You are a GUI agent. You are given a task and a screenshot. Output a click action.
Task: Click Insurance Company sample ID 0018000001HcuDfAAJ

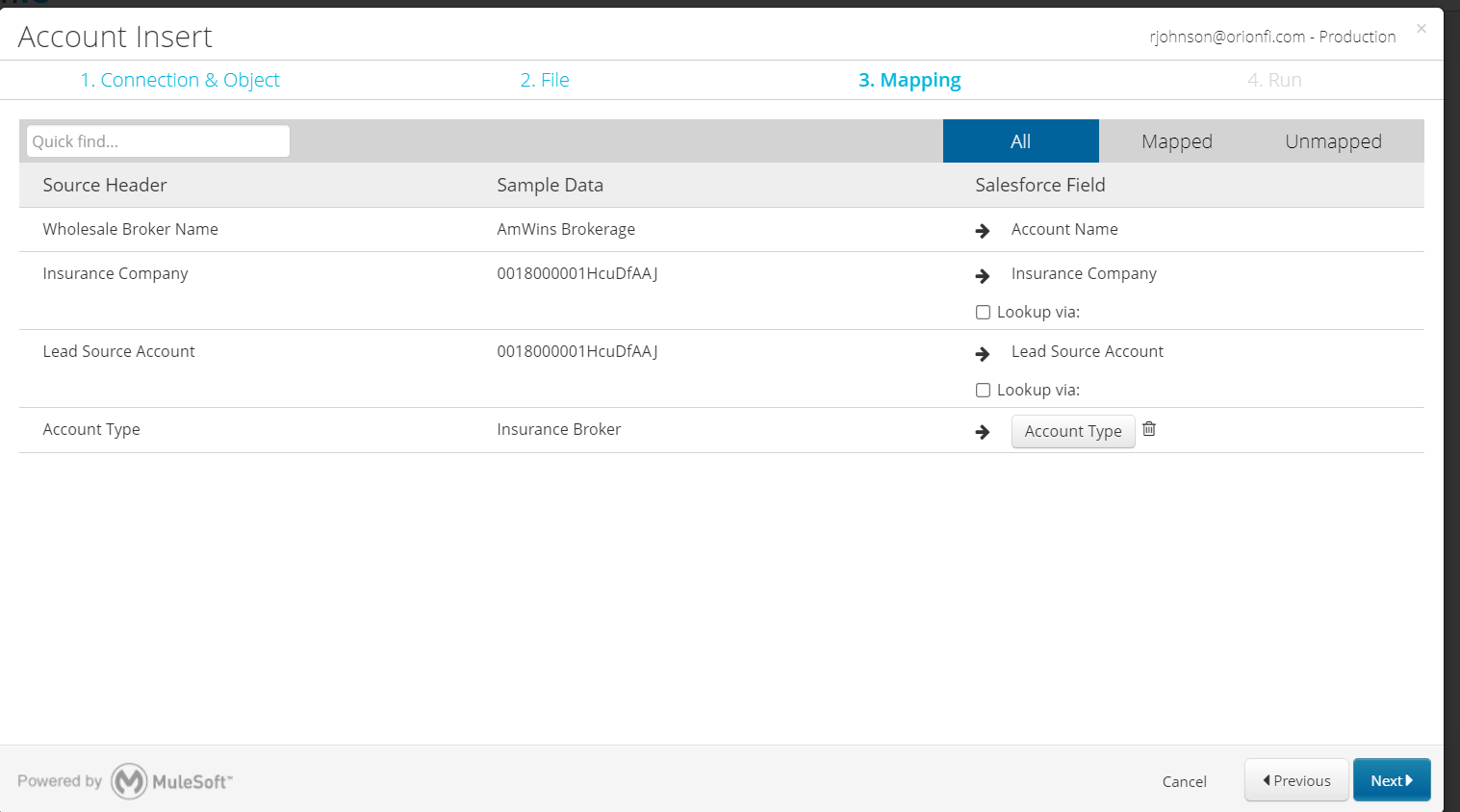577,273
